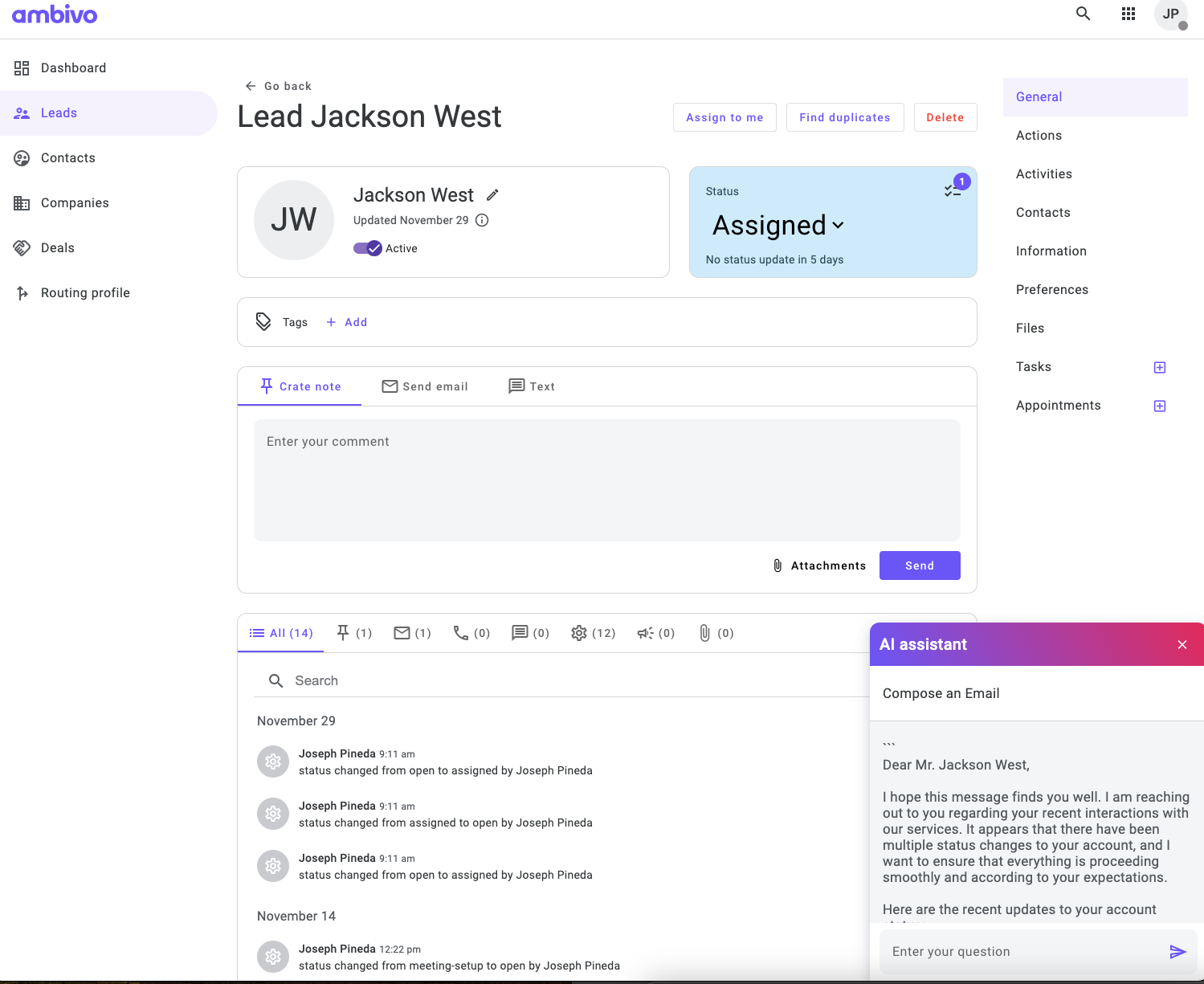Open the apps grid menu
This screenshot has height=984, width=1204.
point(1128,14)
